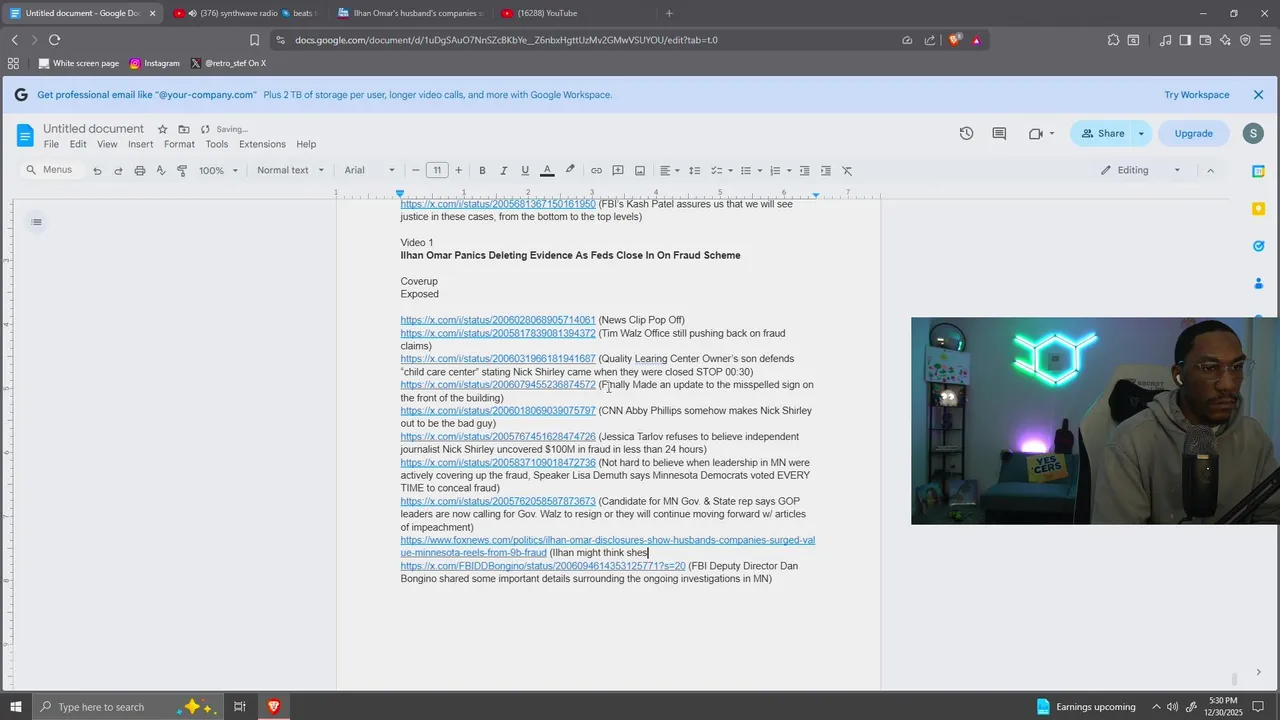
Task: Open the Insert menu
Action: point(141,145)
